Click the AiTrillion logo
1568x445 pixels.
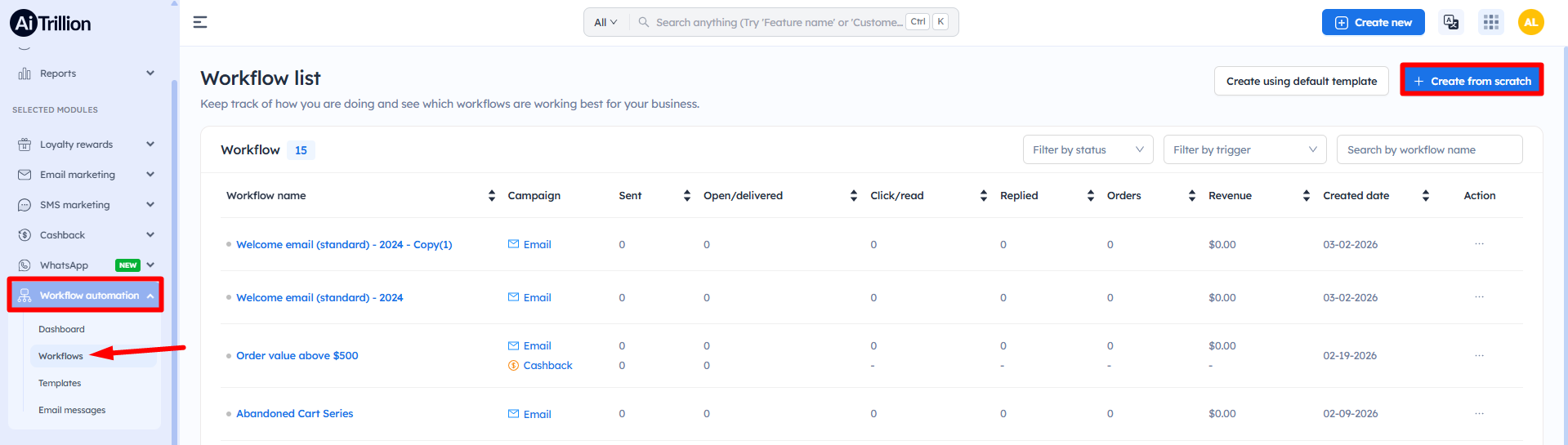[51, 23]
